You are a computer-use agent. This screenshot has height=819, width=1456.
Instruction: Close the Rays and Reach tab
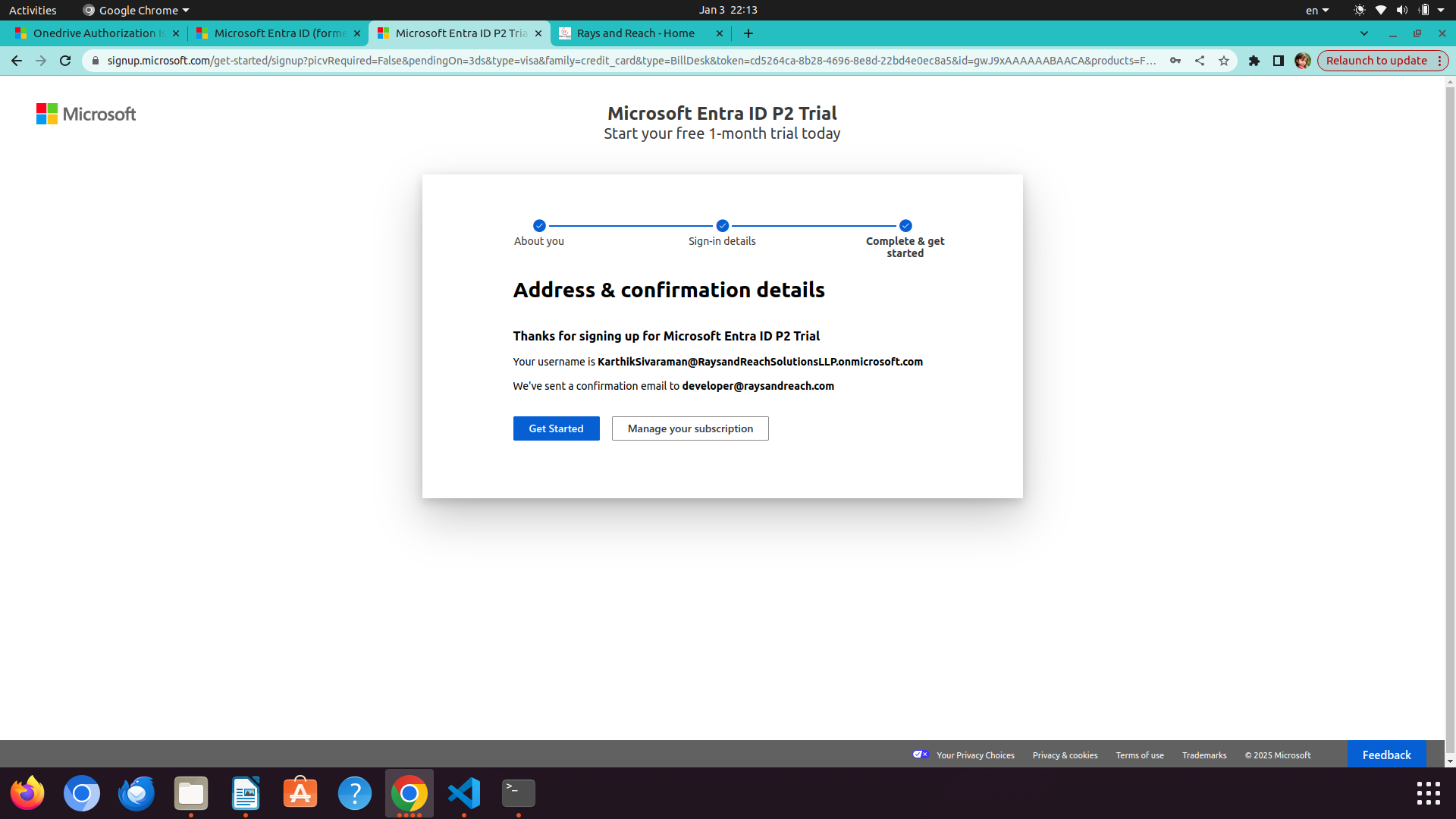tap(720, 33)
